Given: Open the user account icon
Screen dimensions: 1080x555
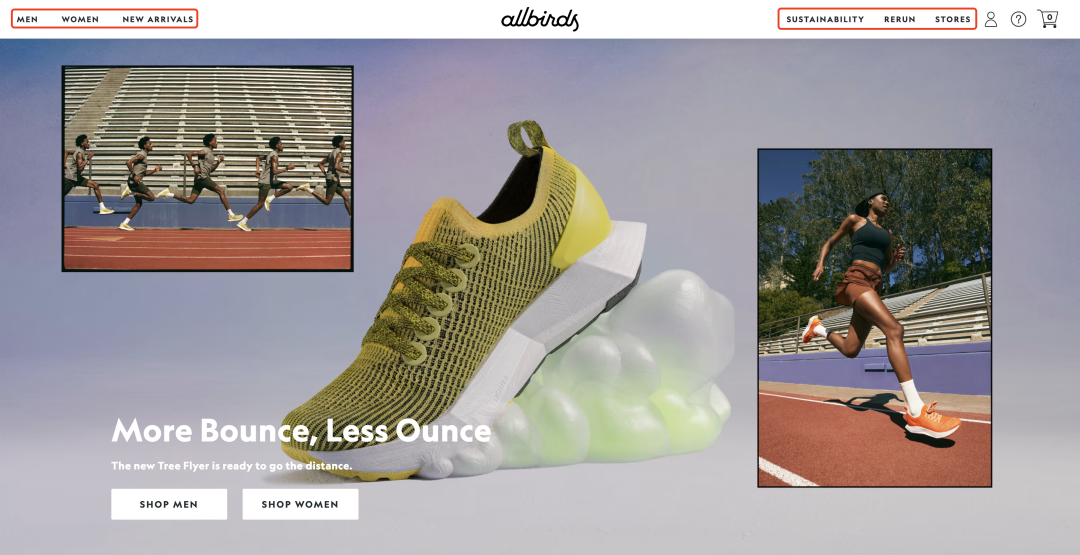Looking at the screenshot, I should tap(990, 19).
